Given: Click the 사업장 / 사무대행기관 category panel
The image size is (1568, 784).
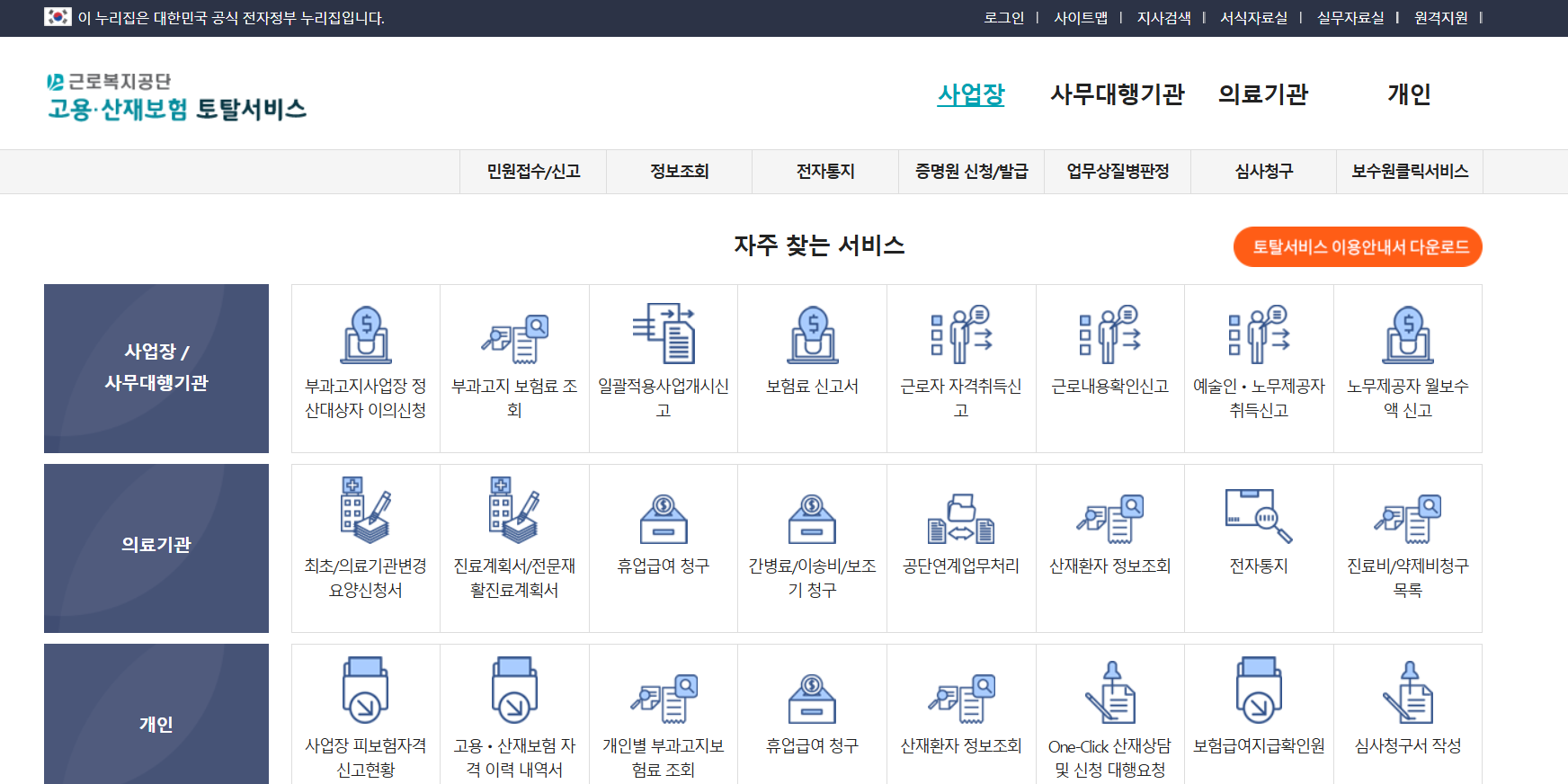Looking at the screenshot, I should click(156, 369).
